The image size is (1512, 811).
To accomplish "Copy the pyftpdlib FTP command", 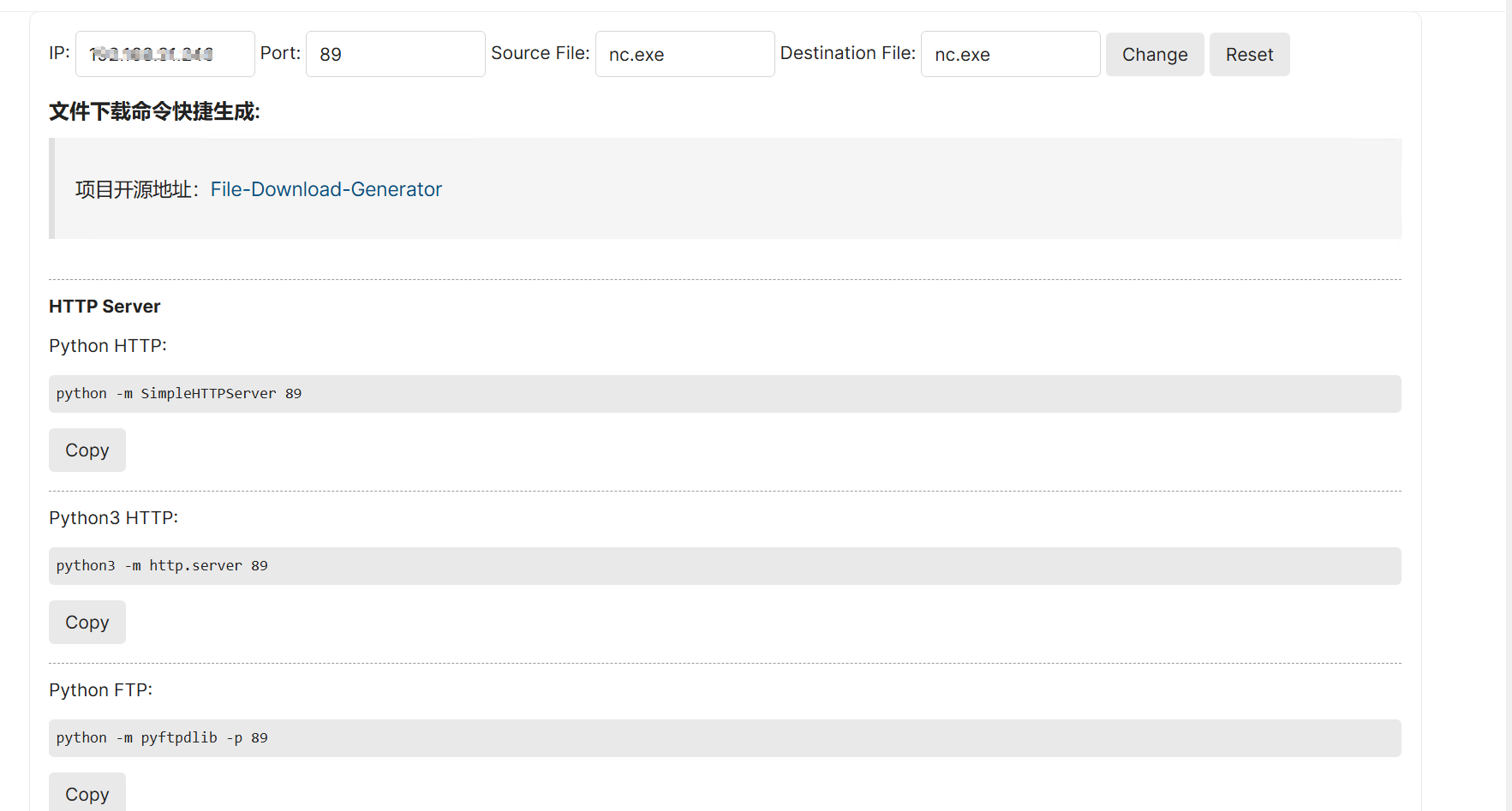I will tap(87, 792).
